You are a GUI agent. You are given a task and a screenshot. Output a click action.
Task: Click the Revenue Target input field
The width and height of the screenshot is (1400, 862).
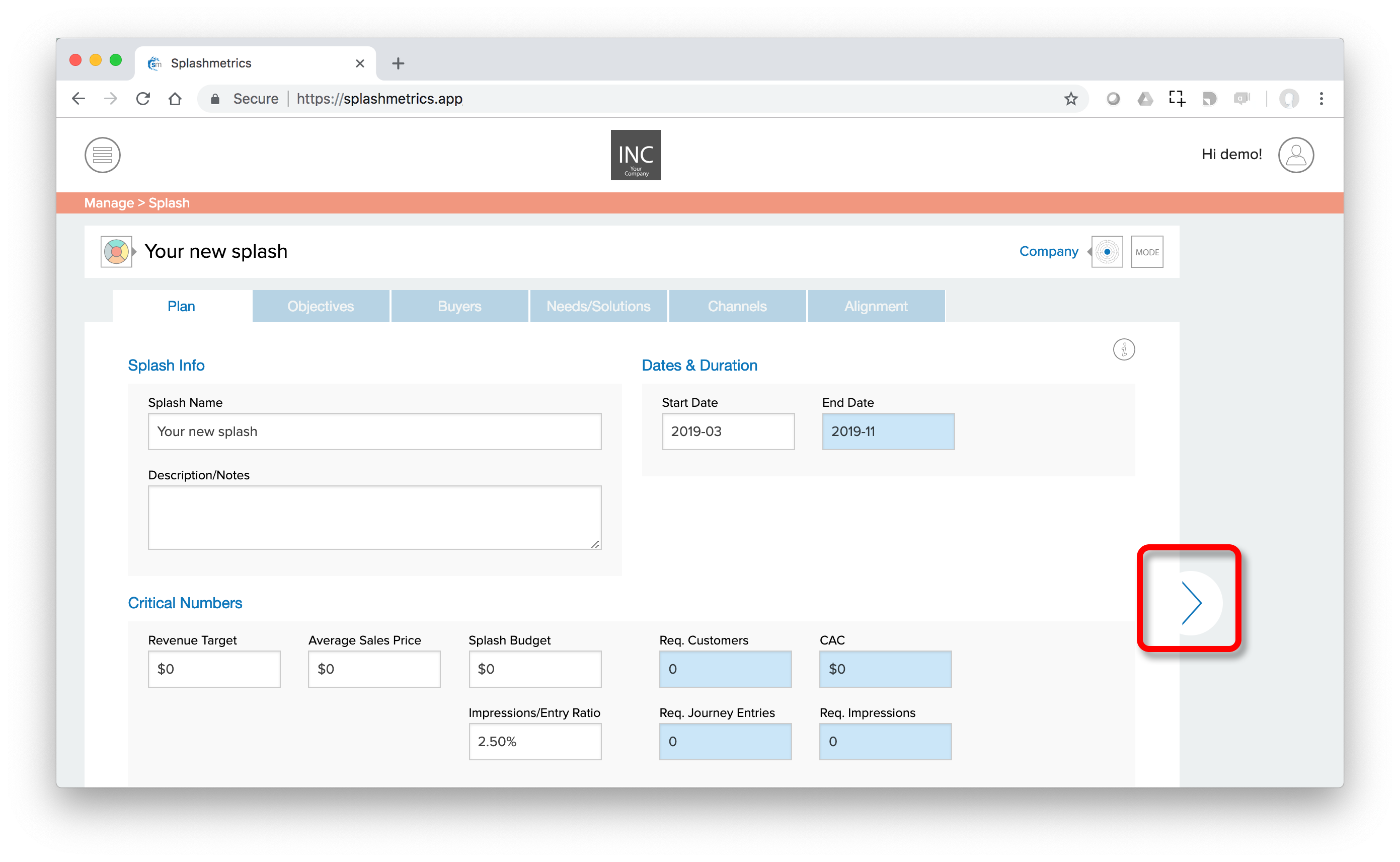click(x=213, y=669)
